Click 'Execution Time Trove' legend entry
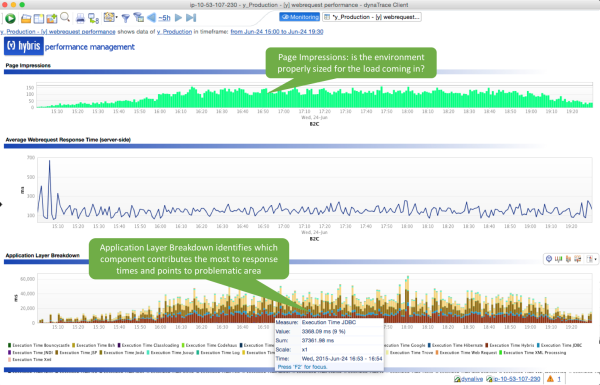The height and width of the screenshot is (385, 600). tap(409, 352)
